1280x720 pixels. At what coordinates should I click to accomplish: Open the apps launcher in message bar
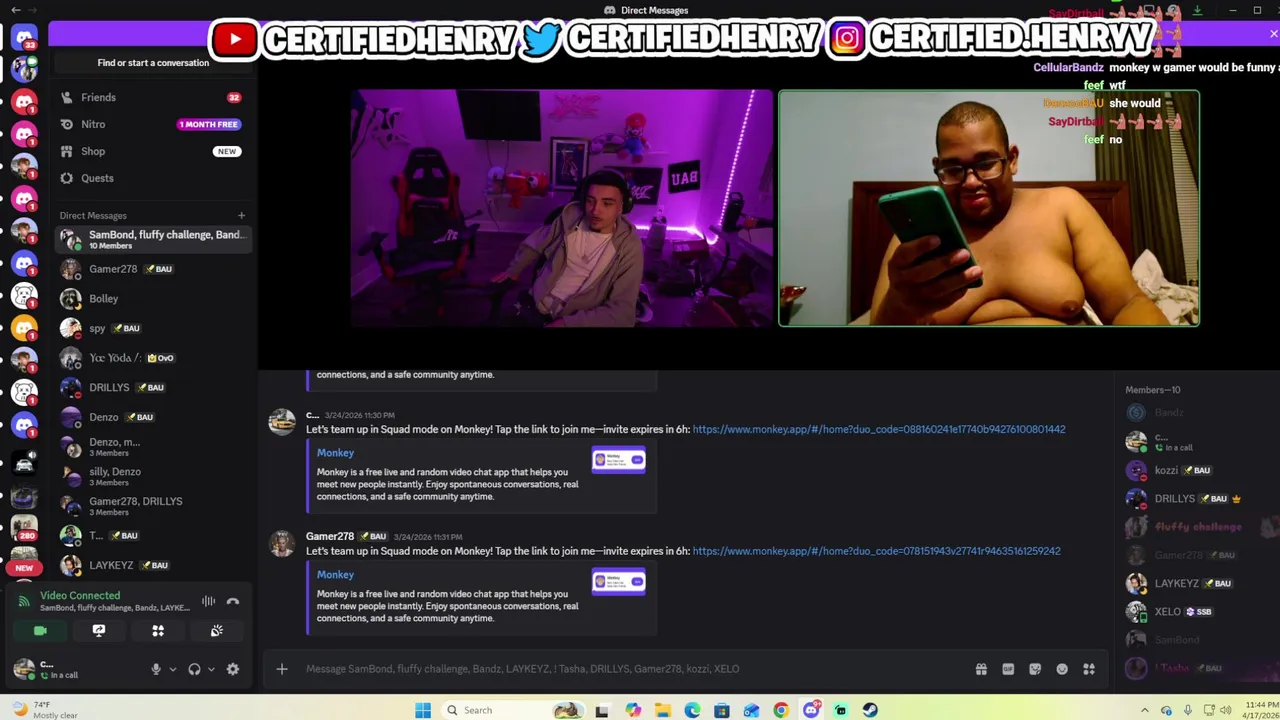click(1089, 669)
